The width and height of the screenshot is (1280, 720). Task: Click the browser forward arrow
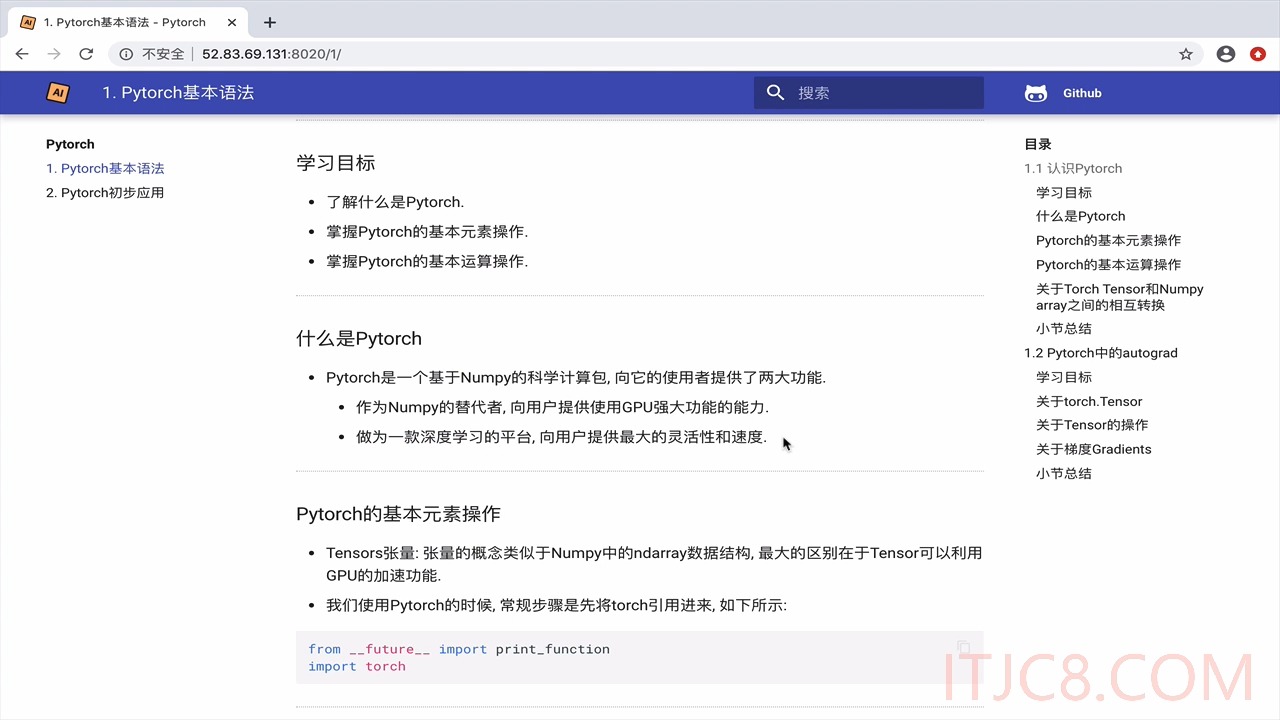[54, 54]
